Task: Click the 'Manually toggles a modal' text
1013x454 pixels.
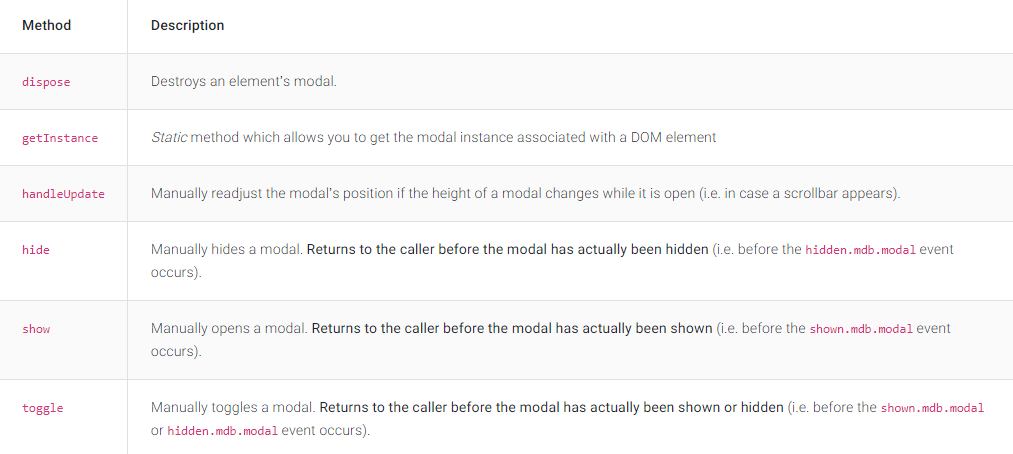Action: [233, 408]
